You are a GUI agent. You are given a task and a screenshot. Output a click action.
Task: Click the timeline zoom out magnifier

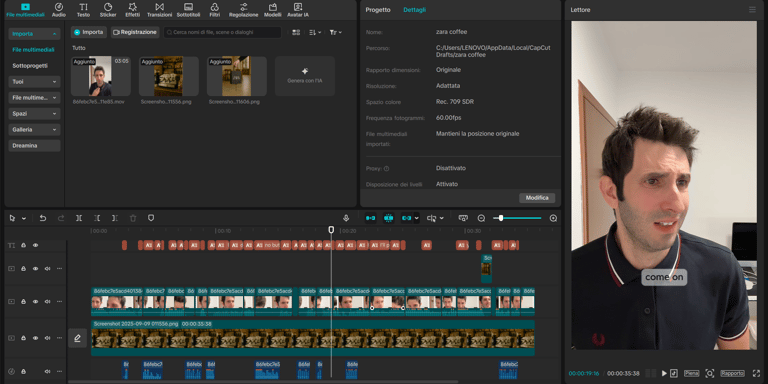(x=481, y=218)
